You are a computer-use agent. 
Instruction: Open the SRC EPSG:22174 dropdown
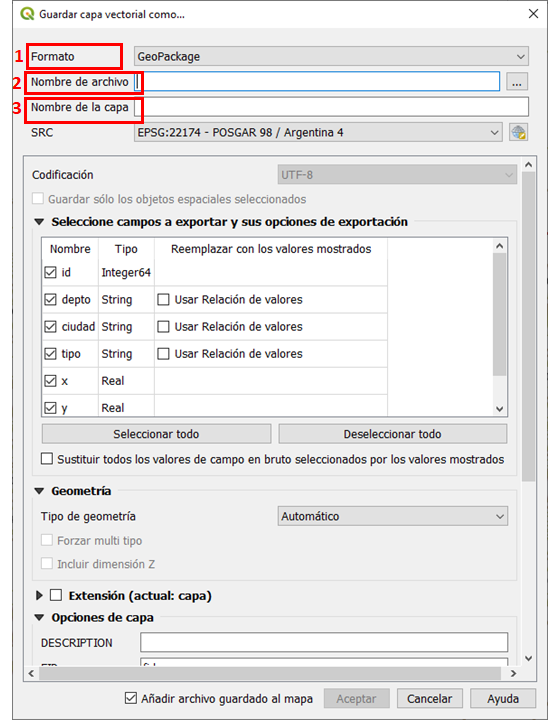tap(318, 133)
